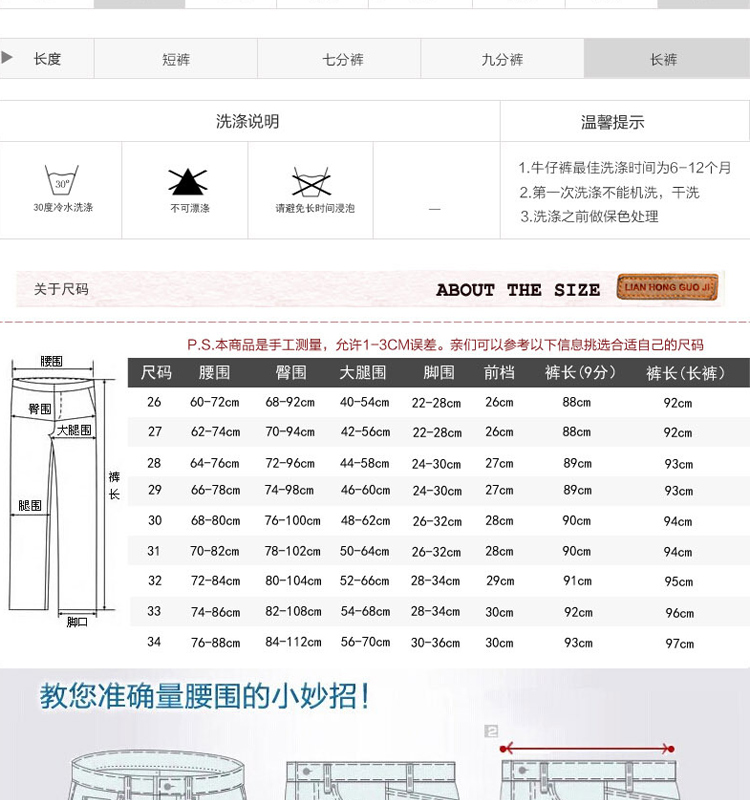This screenshot has height=800, width=750.
Task: Click the 腿围 label on the diagram
Action: click(x=30, y=505)
